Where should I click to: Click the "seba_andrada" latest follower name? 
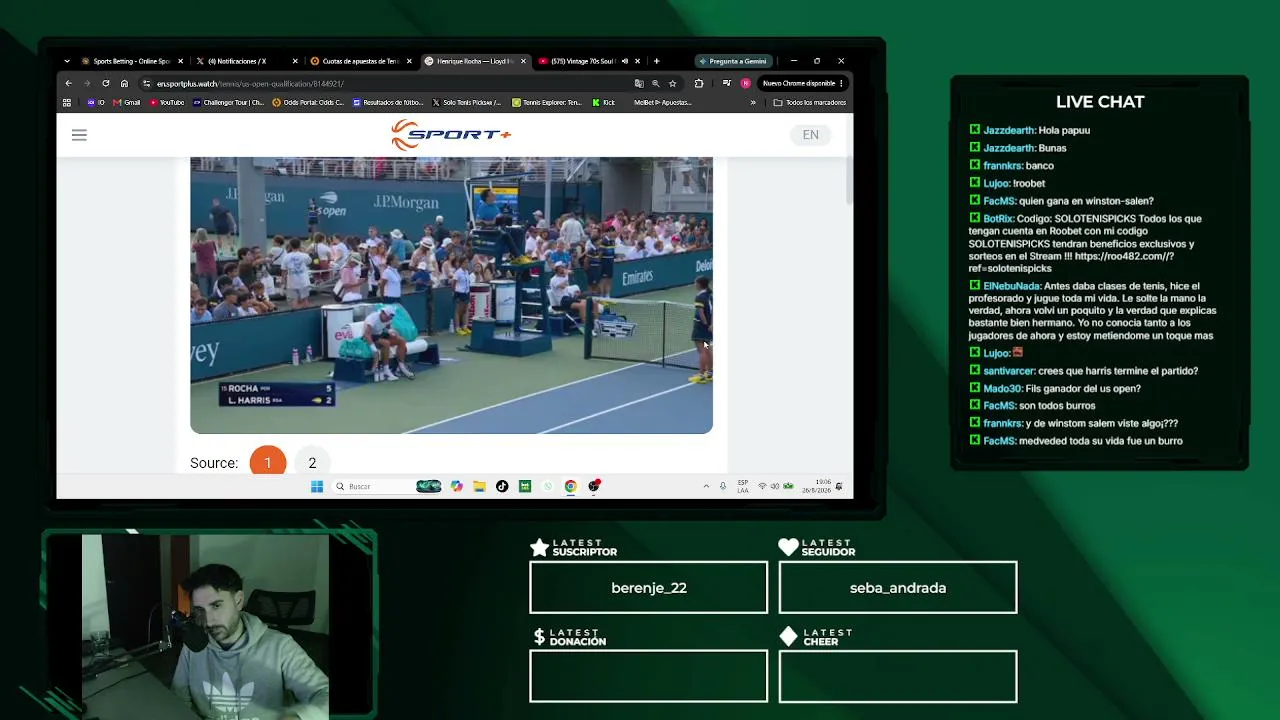tap(898, 588)
